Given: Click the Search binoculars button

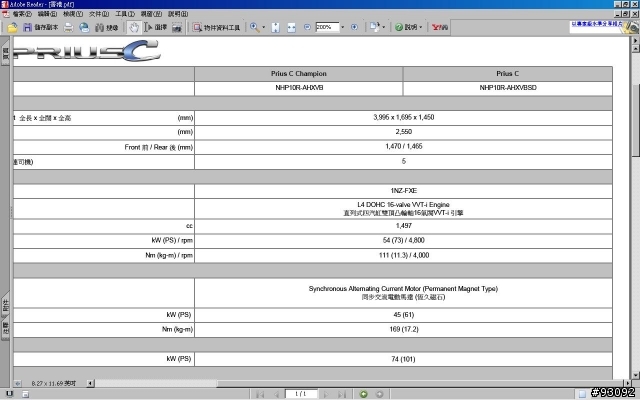Looking at the screenshot, I should point(106,27).
